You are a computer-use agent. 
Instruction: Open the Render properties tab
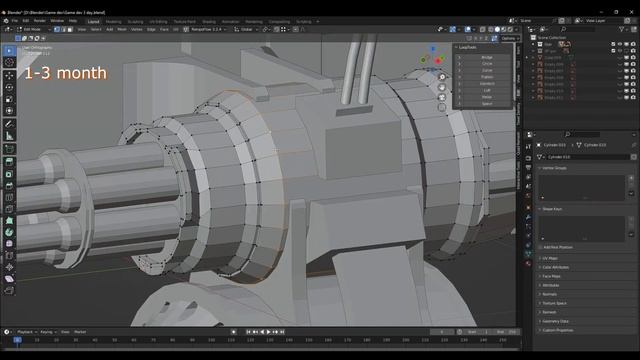528,158
